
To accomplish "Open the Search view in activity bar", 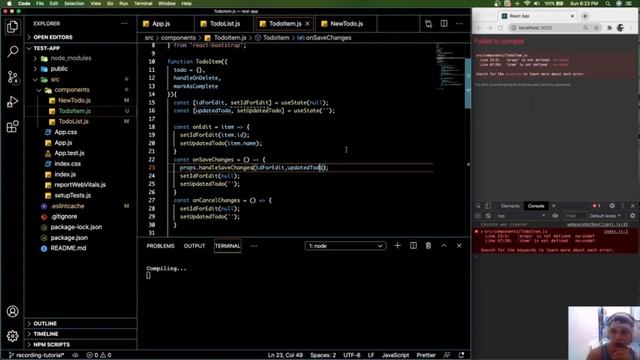I will click(12, 51).
